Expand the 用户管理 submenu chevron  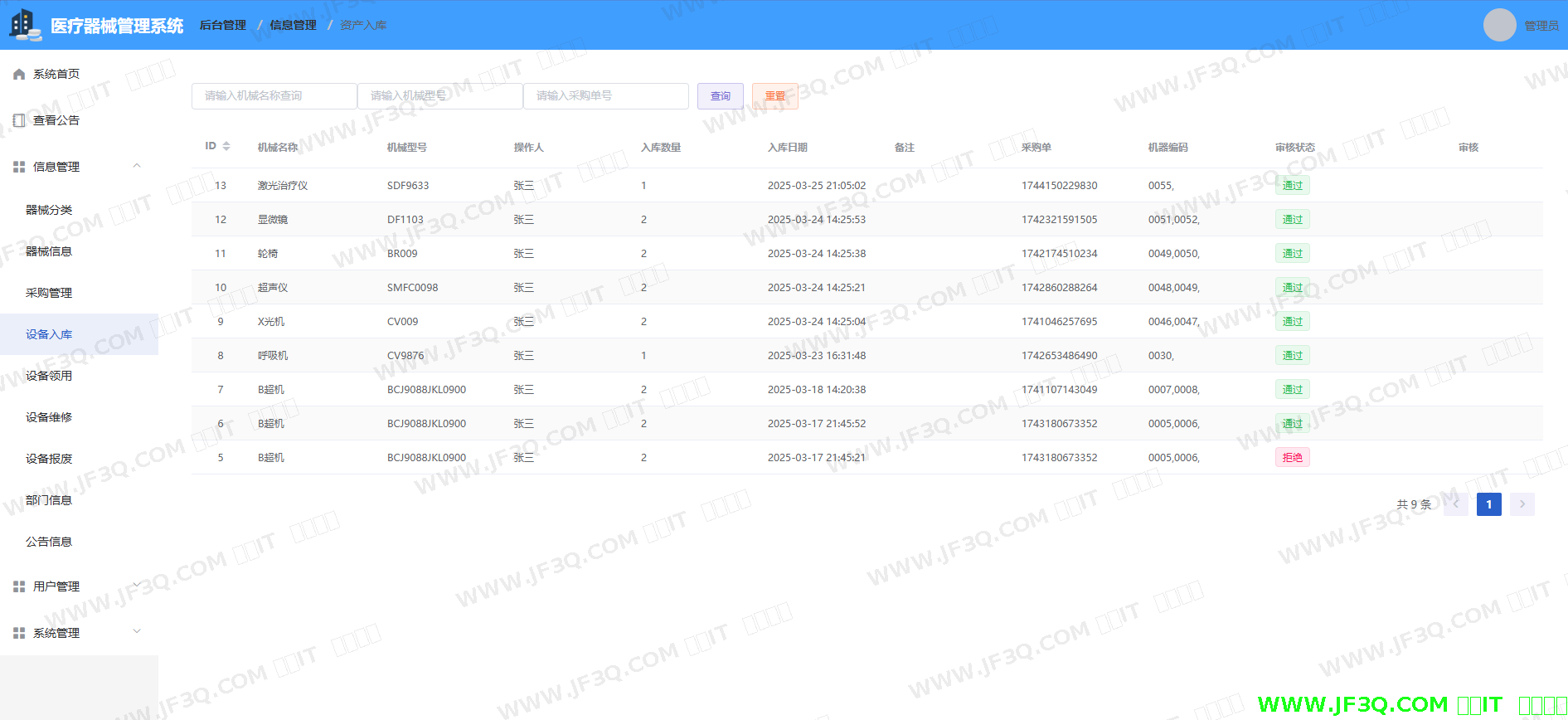click(137, 586)
